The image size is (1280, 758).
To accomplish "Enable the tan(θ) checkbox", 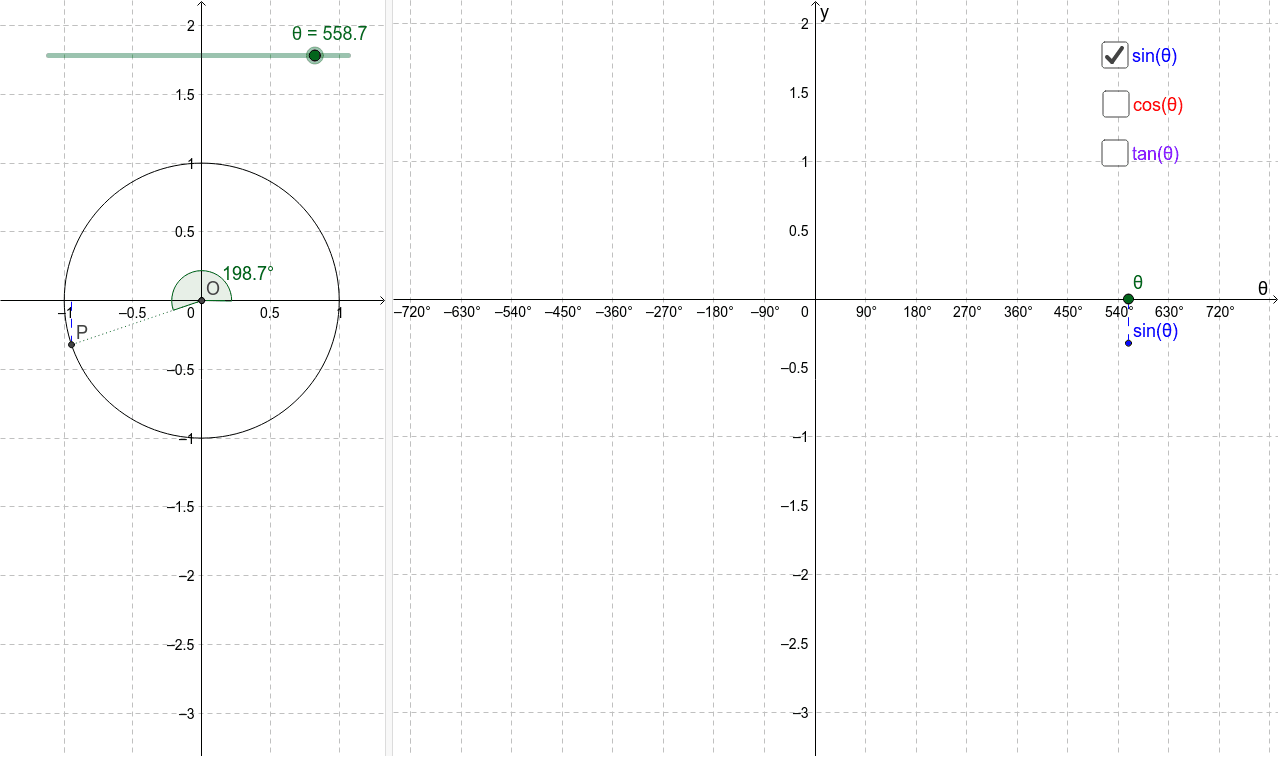I will coord(1115,153).
